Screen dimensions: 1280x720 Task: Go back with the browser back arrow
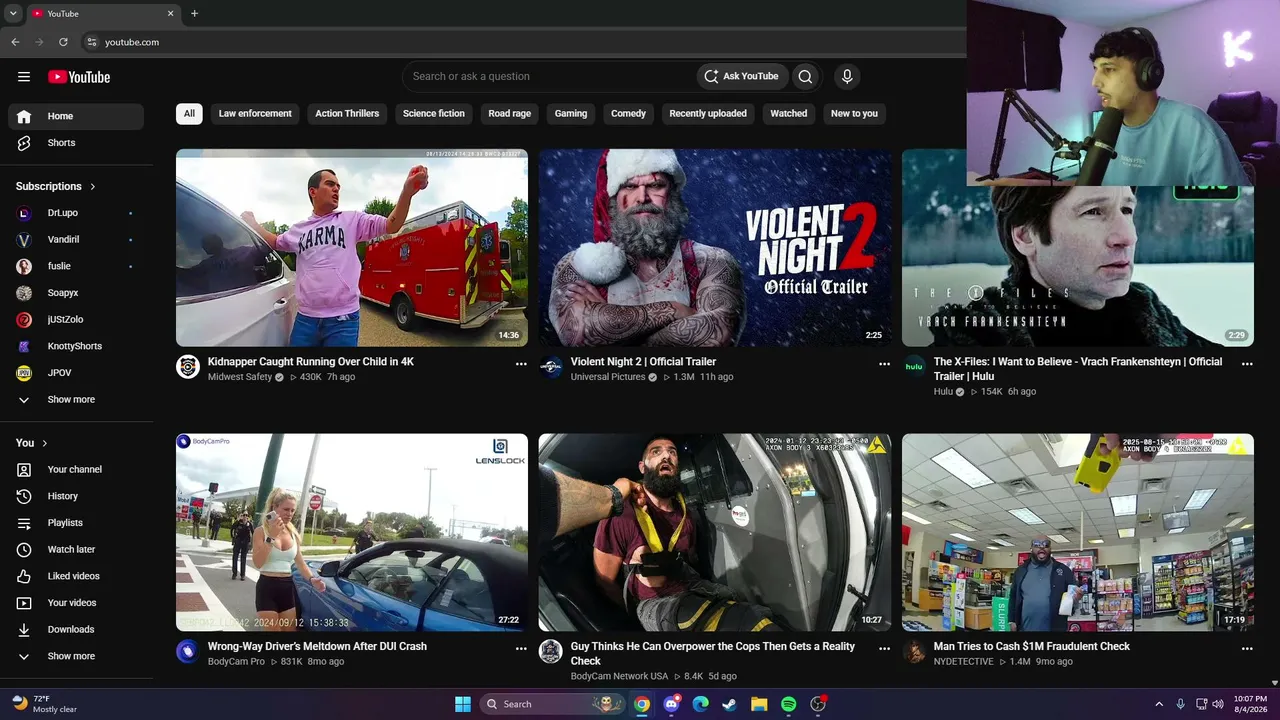15,42
